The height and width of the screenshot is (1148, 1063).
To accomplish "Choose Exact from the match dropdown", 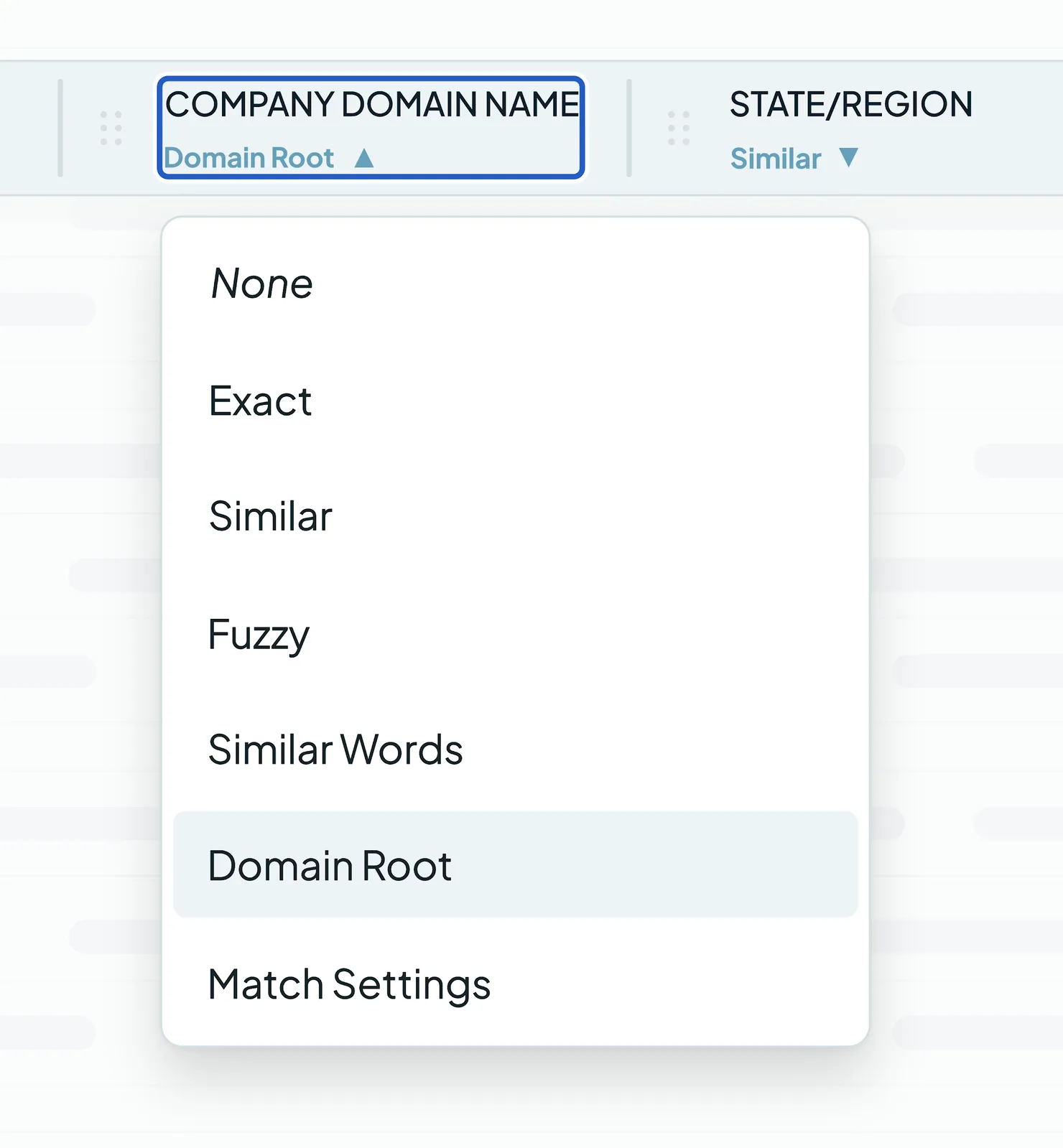I will click(x=515, y=401).
